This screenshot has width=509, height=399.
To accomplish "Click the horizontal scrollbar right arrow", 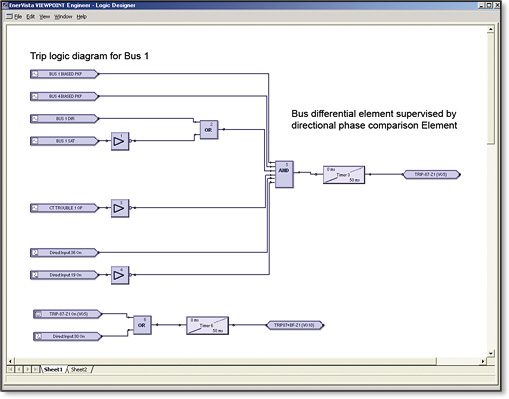I will pos(483,361).
